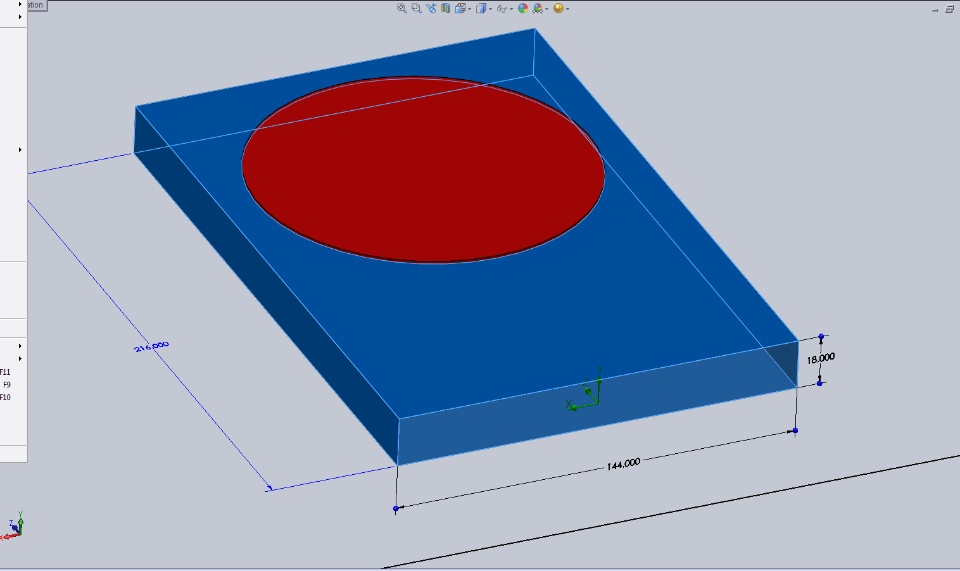
Task: Click the Display Style box icon
Action: click(481, 8)
